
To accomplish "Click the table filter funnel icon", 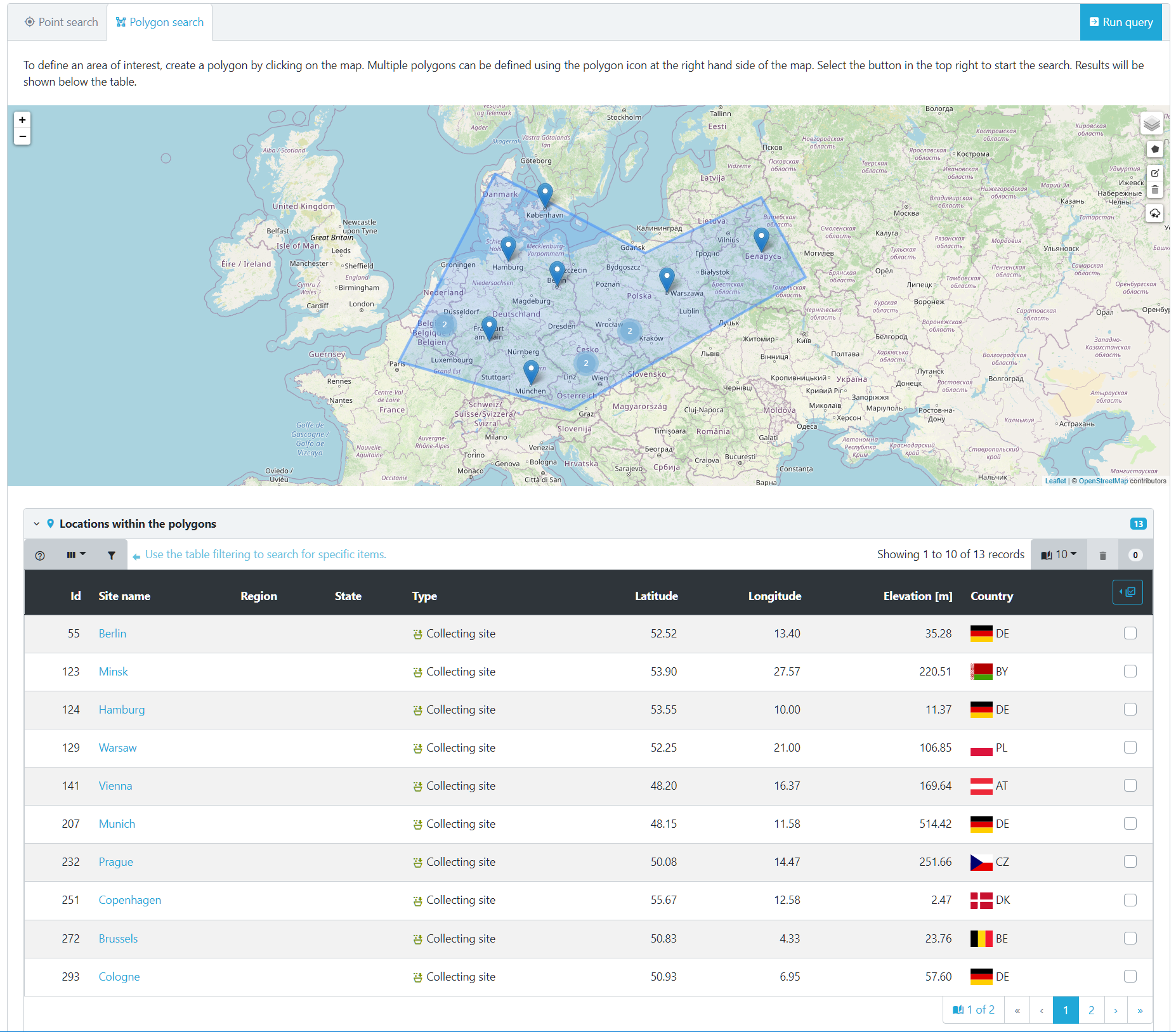I will tap(112, 555).
